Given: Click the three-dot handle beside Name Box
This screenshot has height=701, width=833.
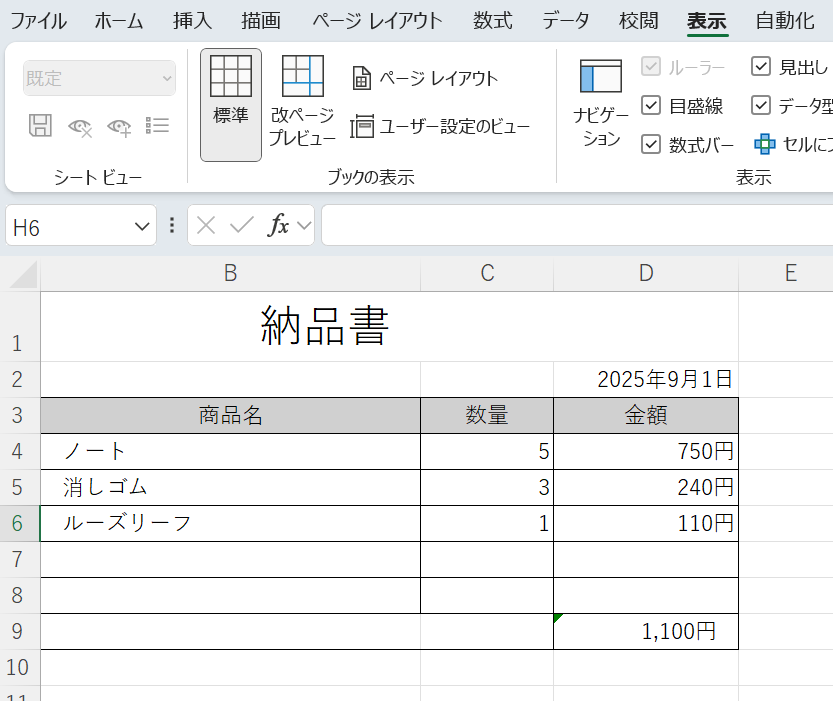Looking at the screenshot, I should click(x=172, y=225).
